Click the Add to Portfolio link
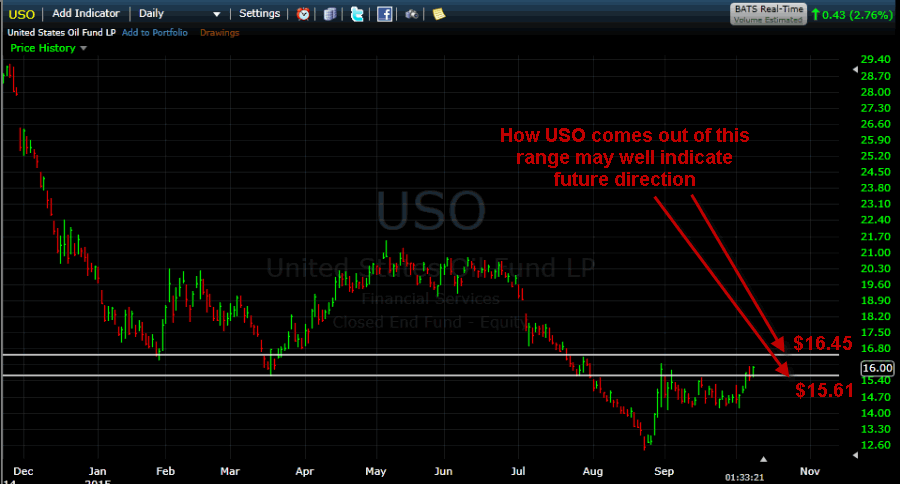The height and width of the screenshot is (484, 900). [154, 33]
